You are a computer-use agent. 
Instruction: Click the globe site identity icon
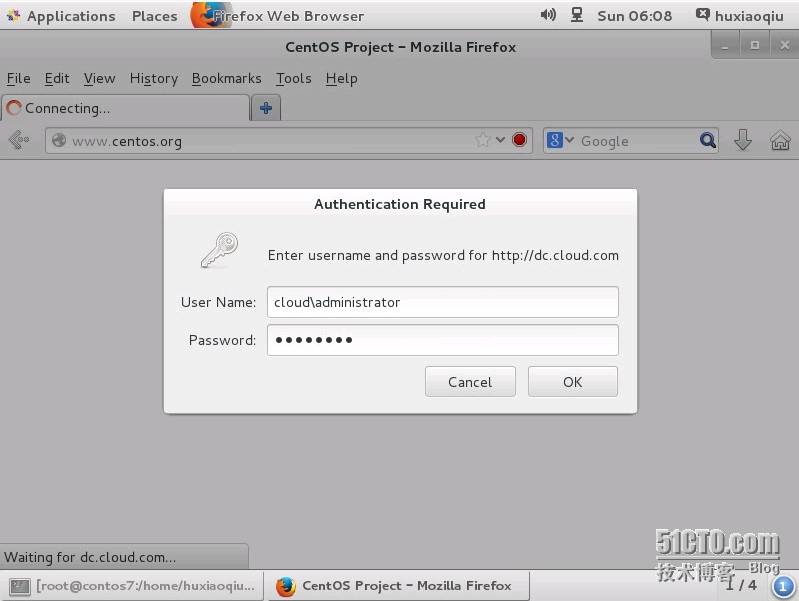(x=59, y=140)
